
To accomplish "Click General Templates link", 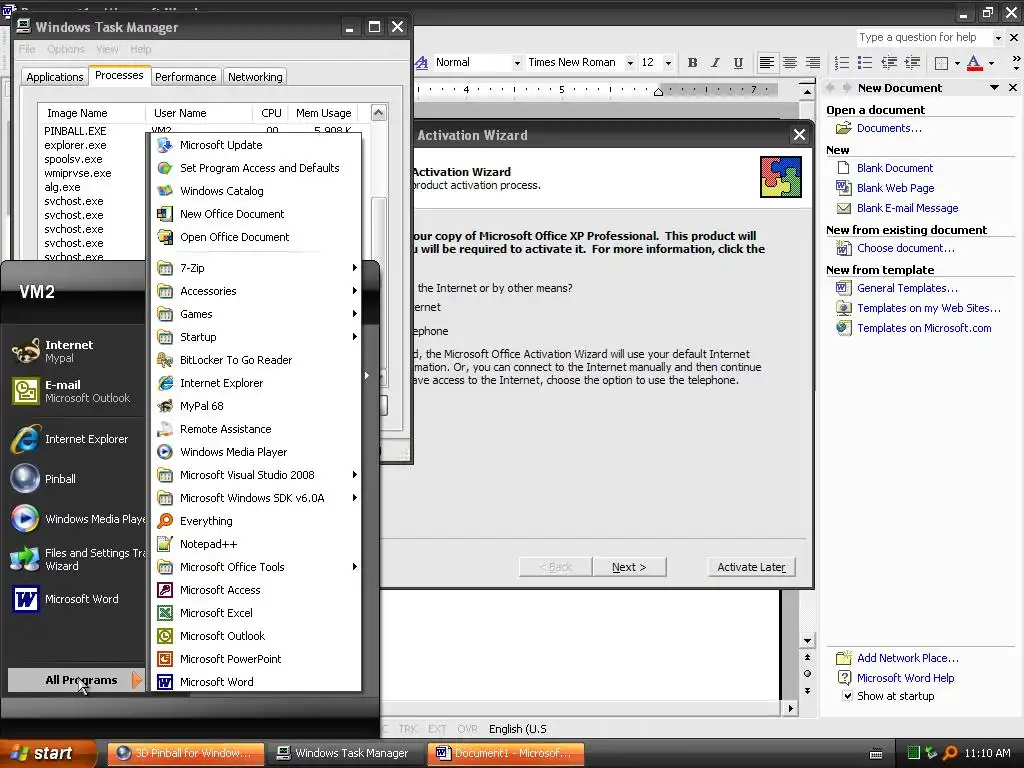I will pos(907,288).
